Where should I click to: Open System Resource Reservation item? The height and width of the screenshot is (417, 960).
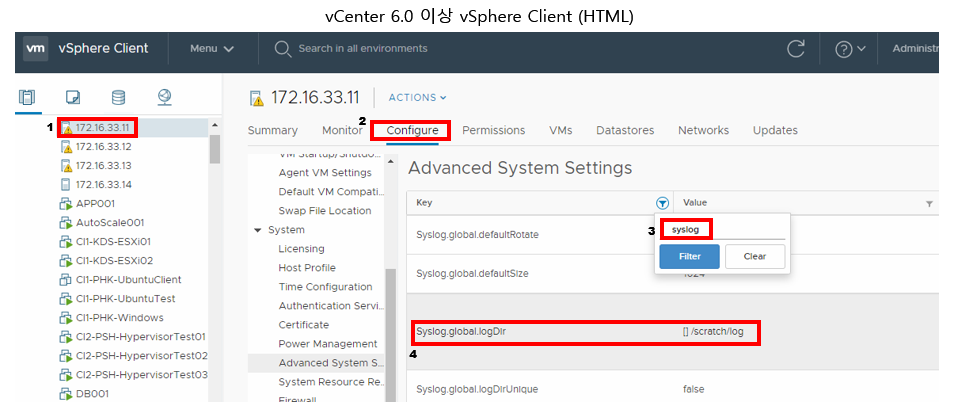[331, 381]
